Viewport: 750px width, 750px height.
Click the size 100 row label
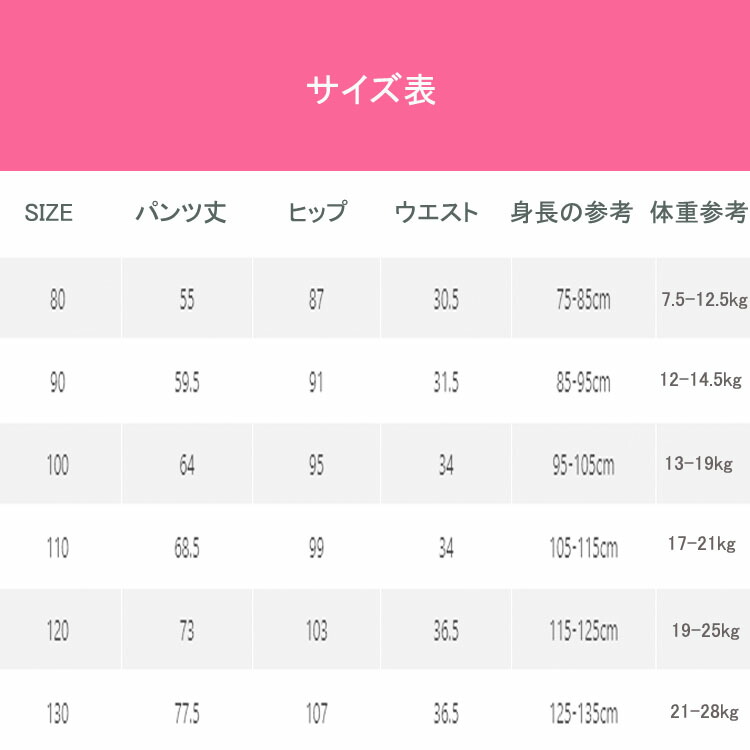pos(58,465)
